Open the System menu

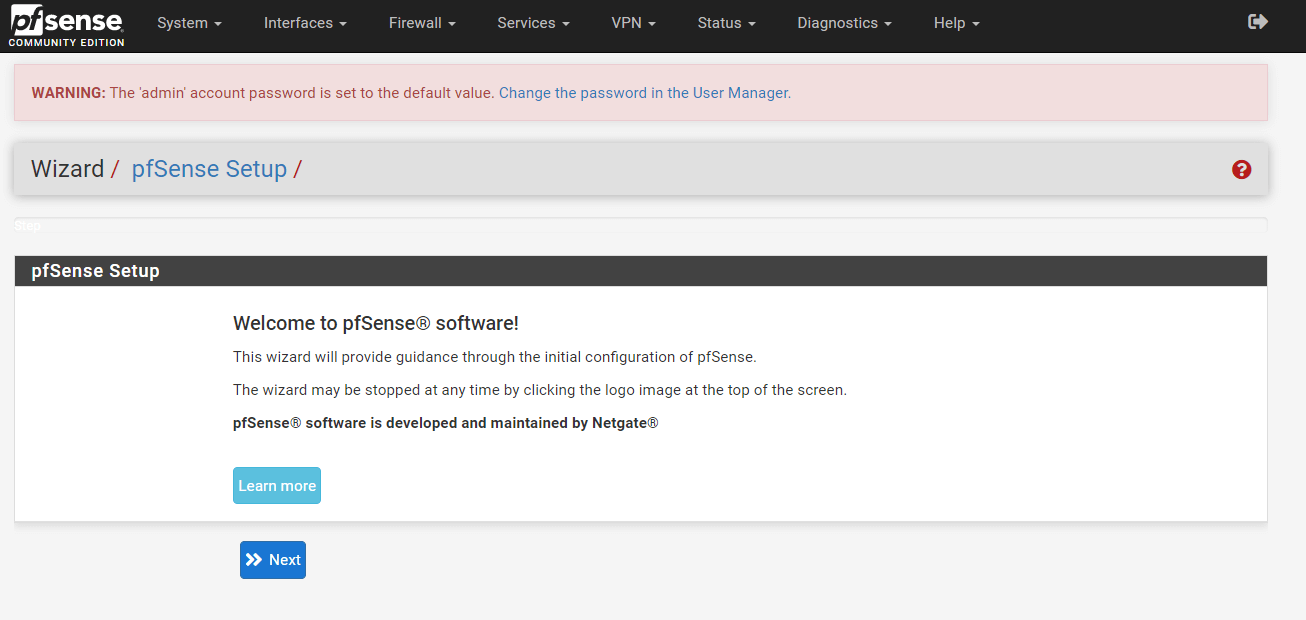pos(189,23)
